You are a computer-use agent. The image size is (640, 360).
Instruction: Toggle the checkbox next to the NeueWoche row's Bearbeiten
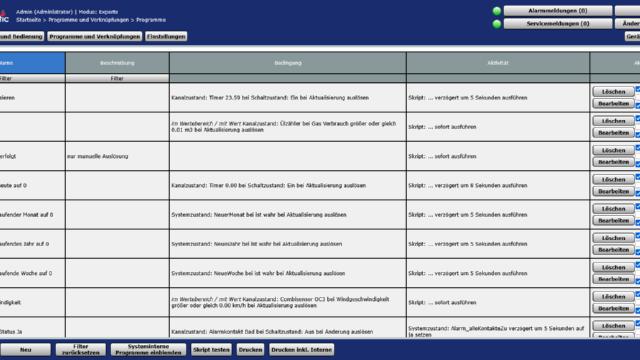tap(638, 281)
